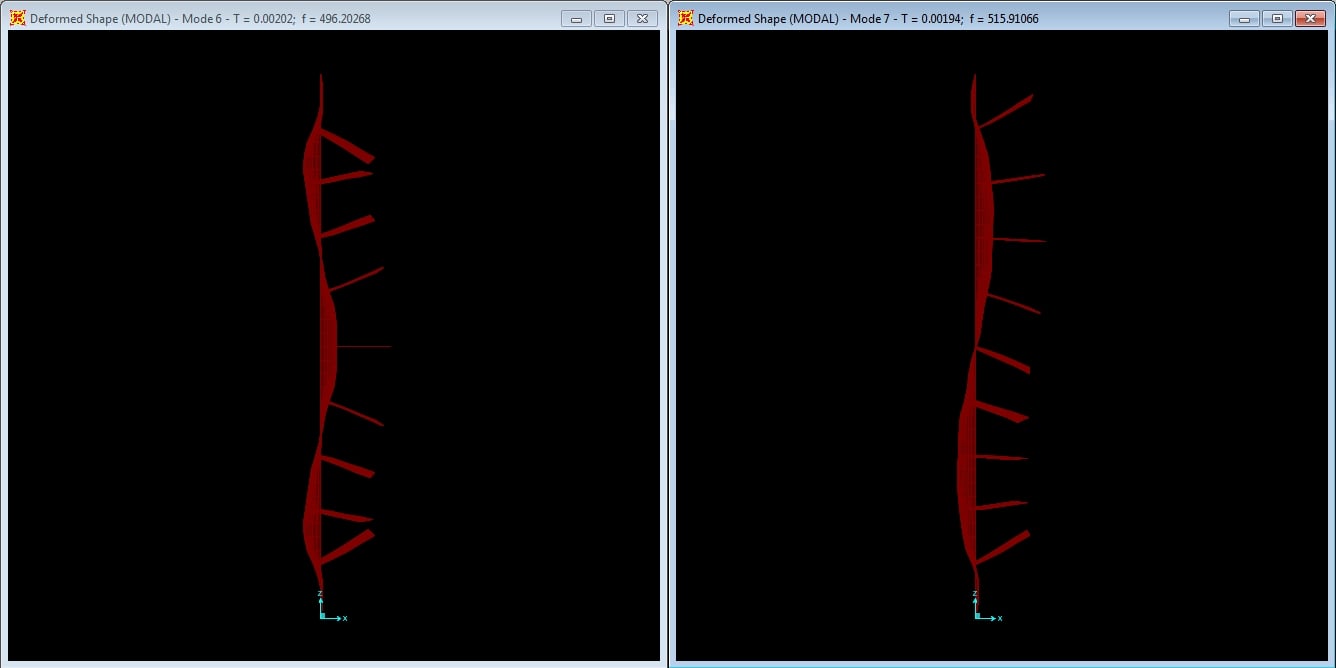Click the X axis label in Mode 6 view
This screenshot has height=668, width=1336.
click(x=345, y=619)
